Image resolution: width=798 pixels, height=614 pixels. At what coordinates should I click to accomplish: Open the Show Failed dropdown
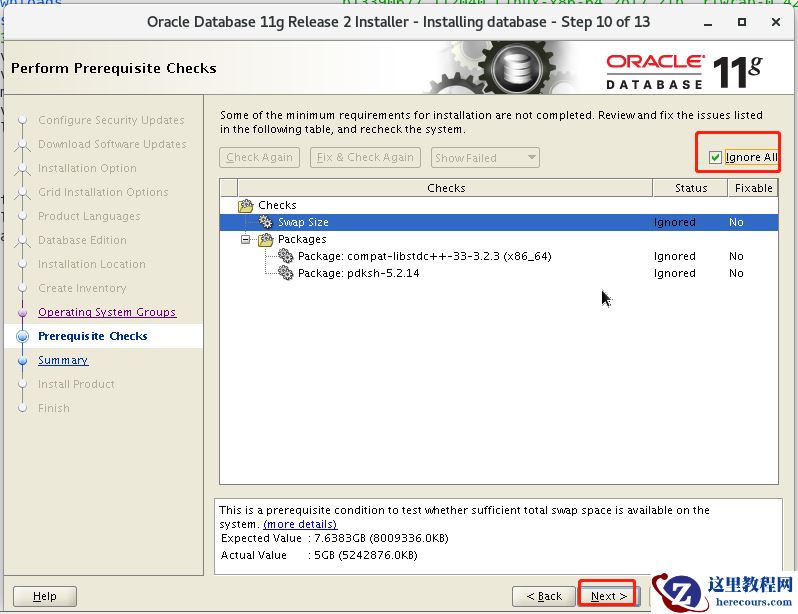(x=485, y=157)
